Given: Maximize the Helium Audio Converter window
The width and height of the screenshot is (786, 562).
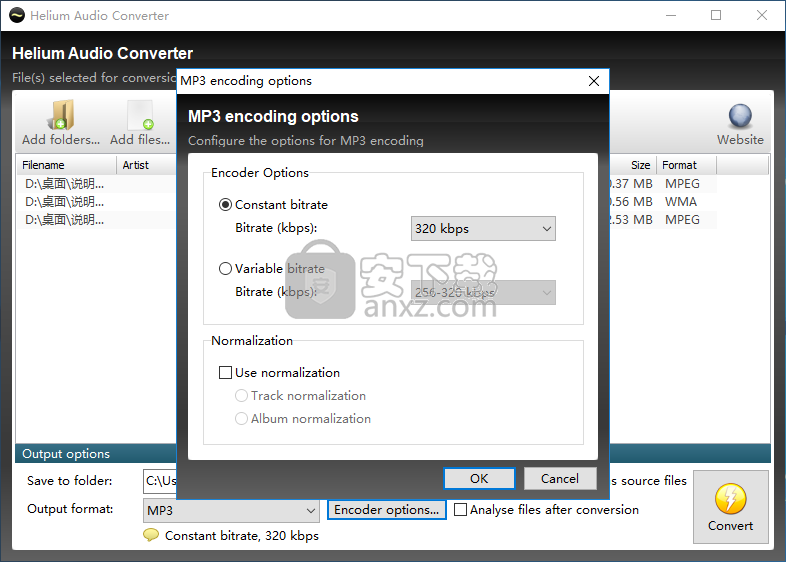Looking at the screenshot, I should click(x=716, y=16).
